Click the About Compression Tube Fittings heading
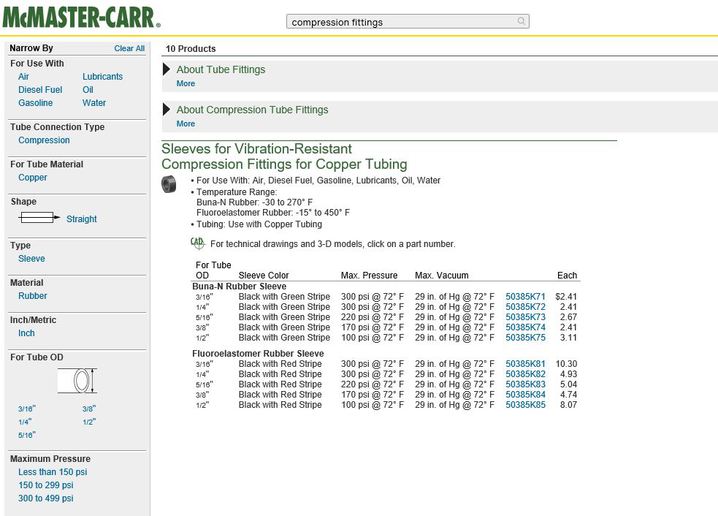Image resolution: width=718 pixels, height=516 pixels. pyautogui.click(x=252, y=110)
